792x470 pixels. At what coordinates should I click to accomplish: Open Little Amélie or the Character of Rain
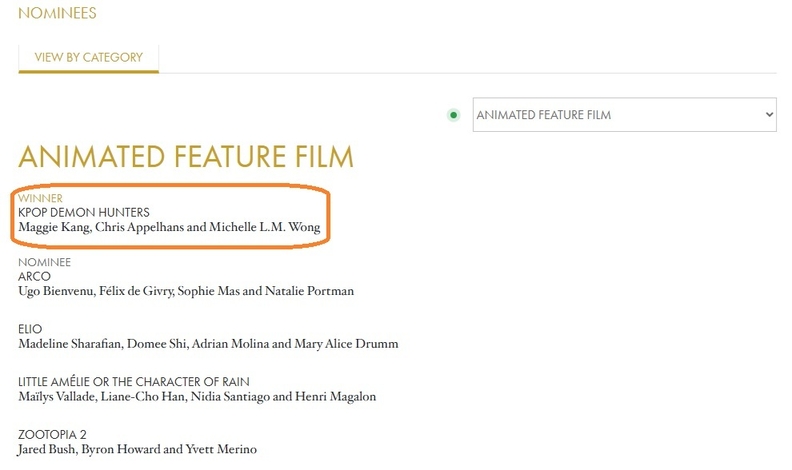coord(134,382)
